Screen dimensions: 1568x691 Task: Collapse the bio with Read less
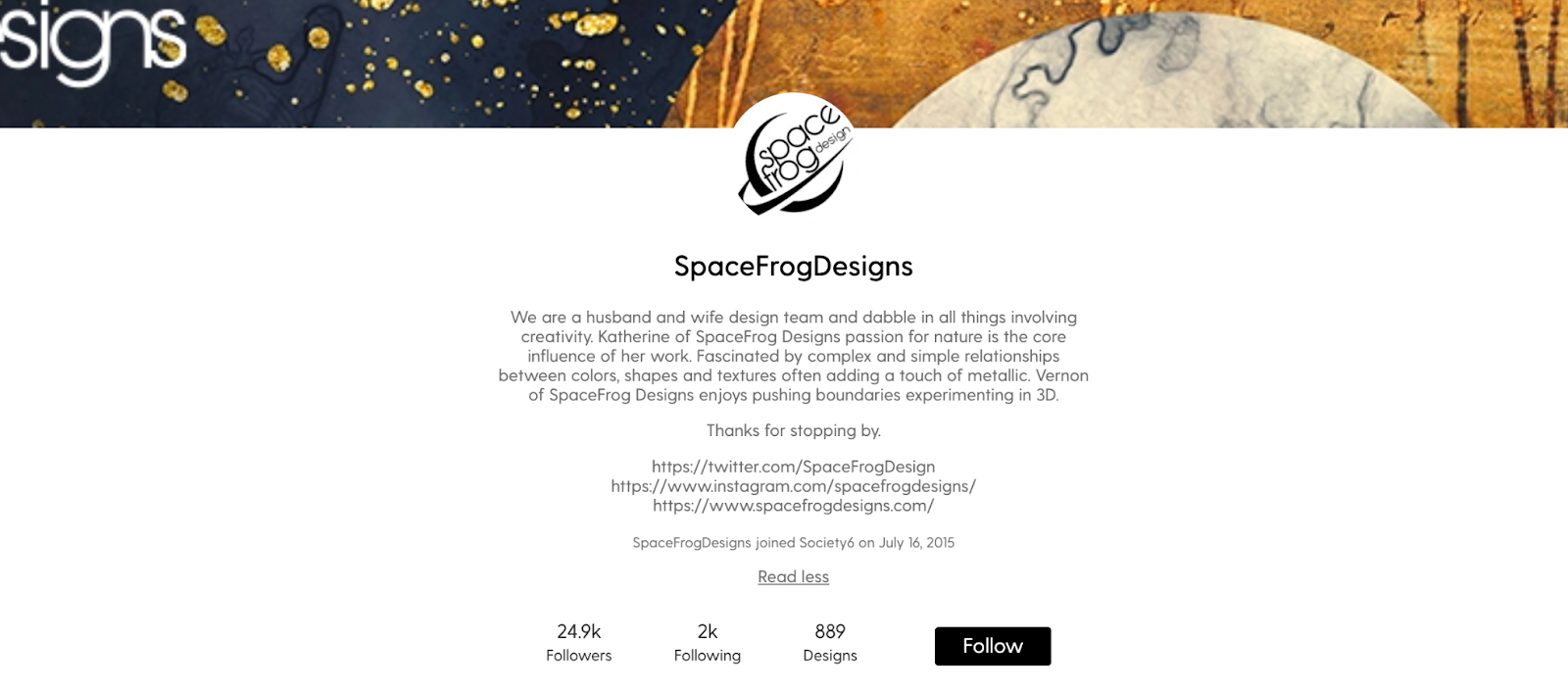click(793, 577)
